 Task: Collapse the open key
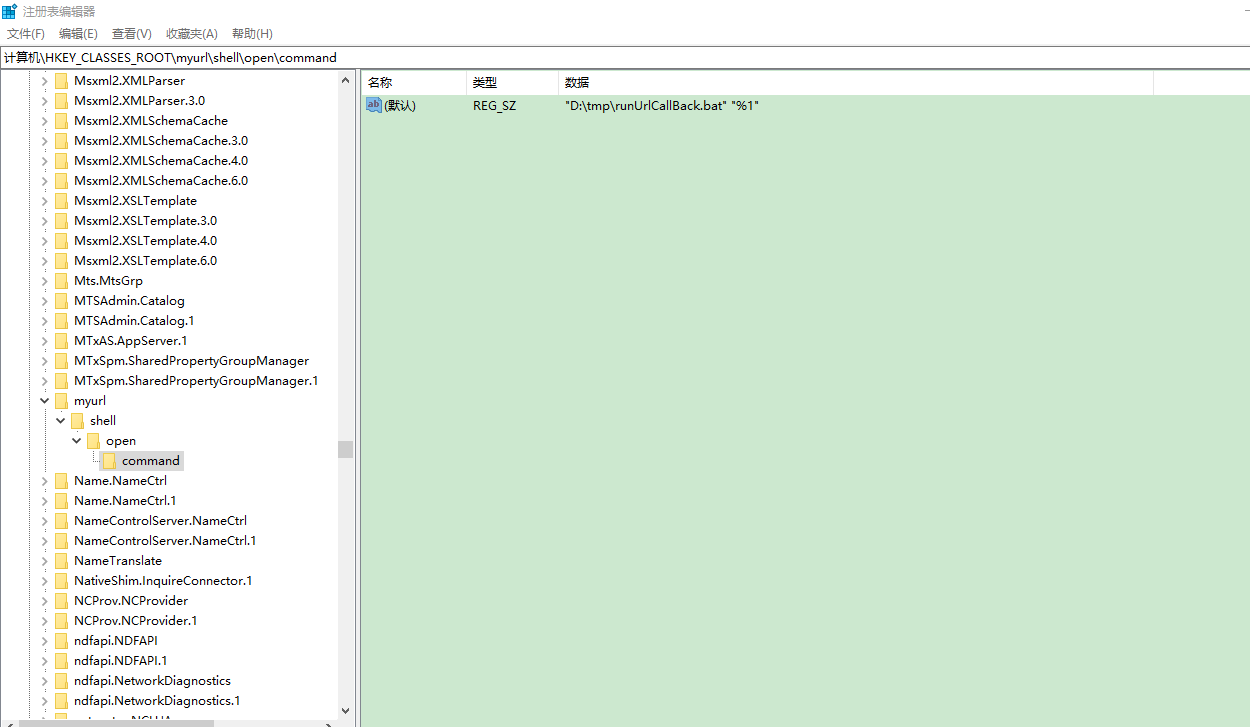pyautogui.click(x=77, y=440)
